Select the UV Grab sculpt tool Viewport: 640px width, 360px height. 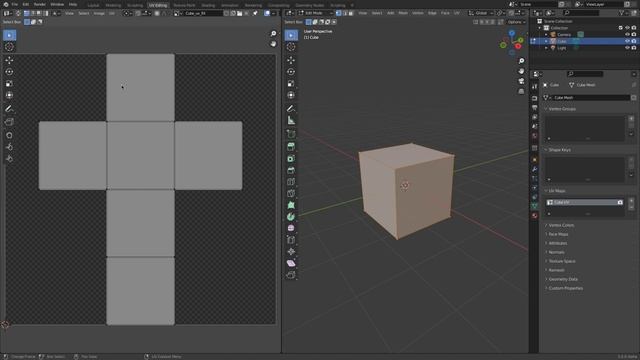pos(9,135)
